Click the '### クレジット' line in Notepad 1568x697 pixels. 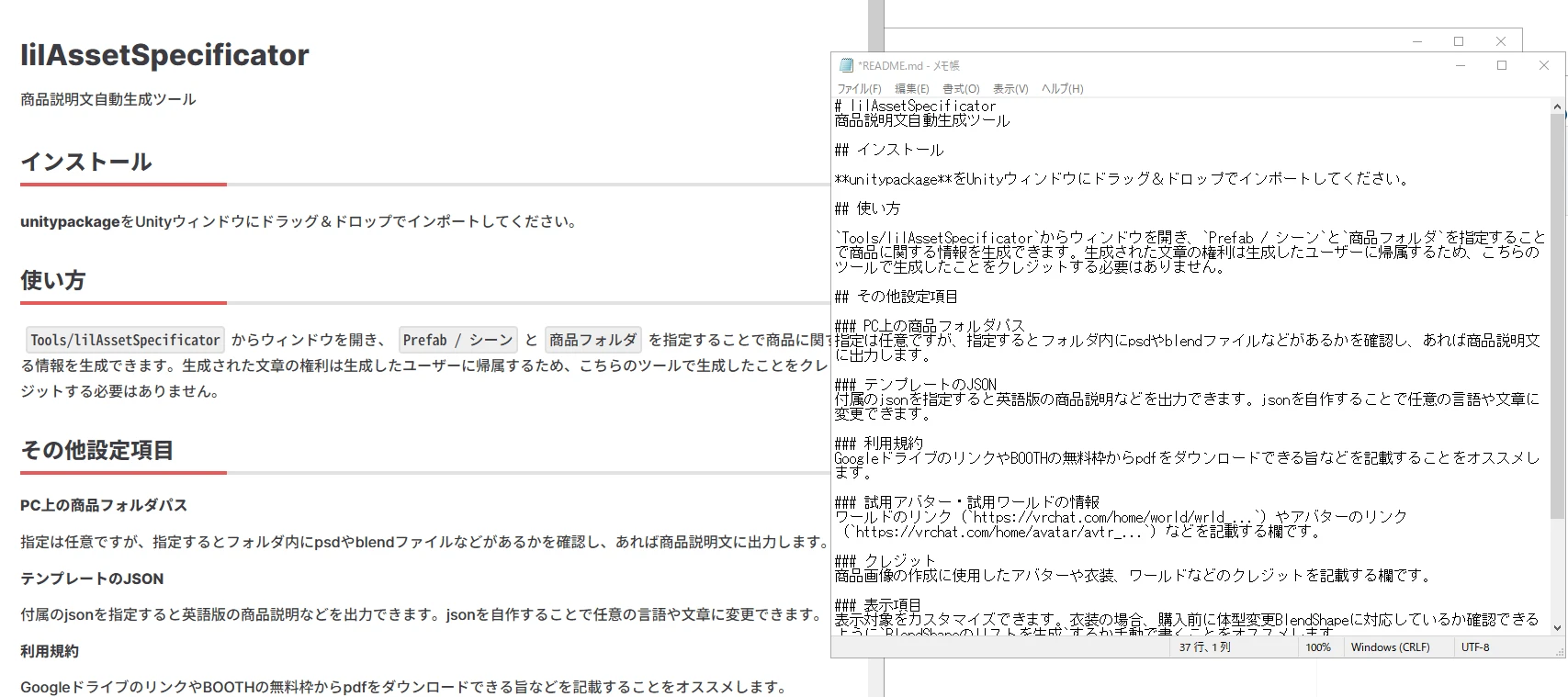tap(886, 561)
